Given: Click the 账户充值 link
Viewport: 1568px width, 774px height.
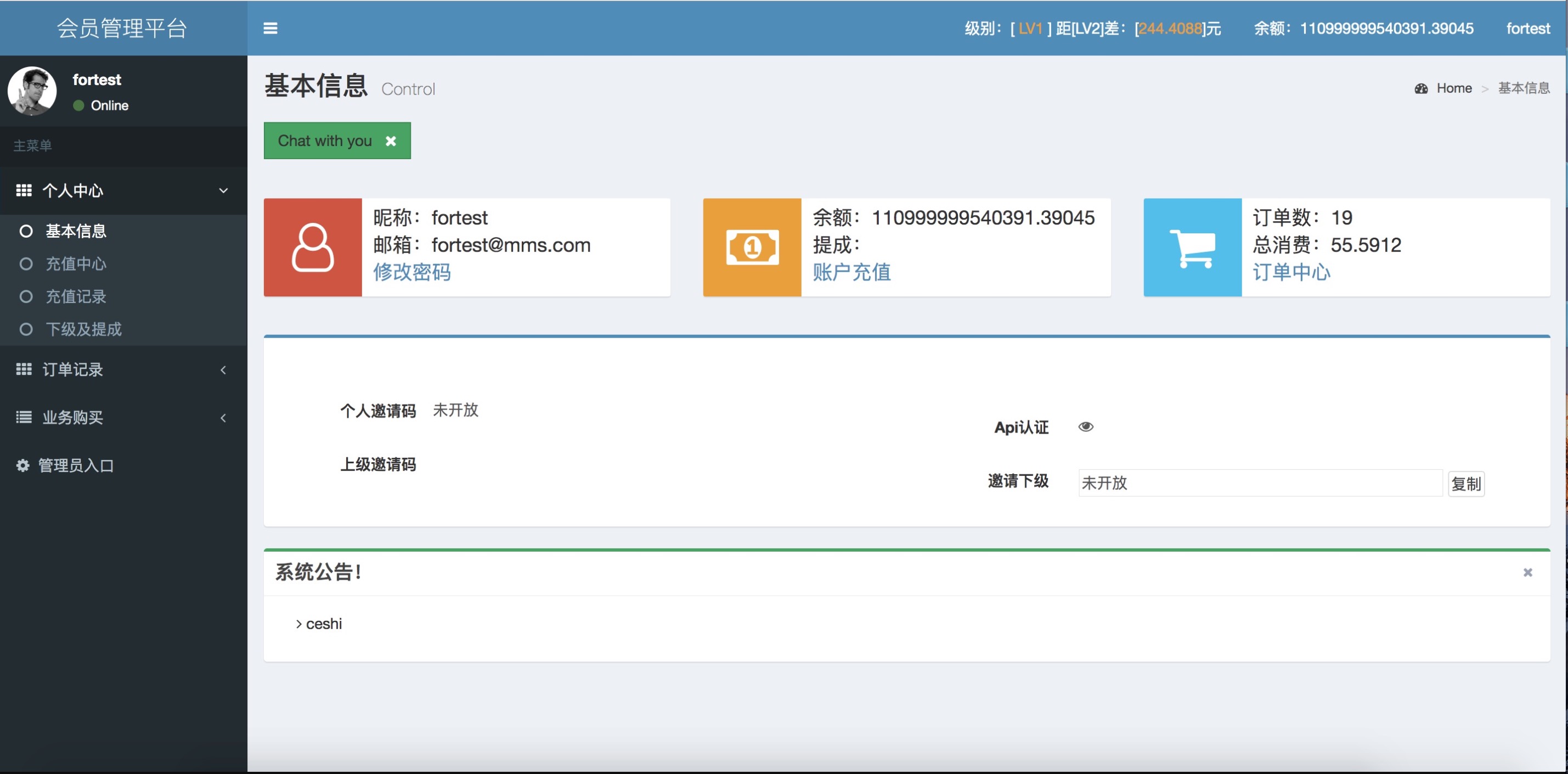Looking at the screenshot, I should coord(851,272).
